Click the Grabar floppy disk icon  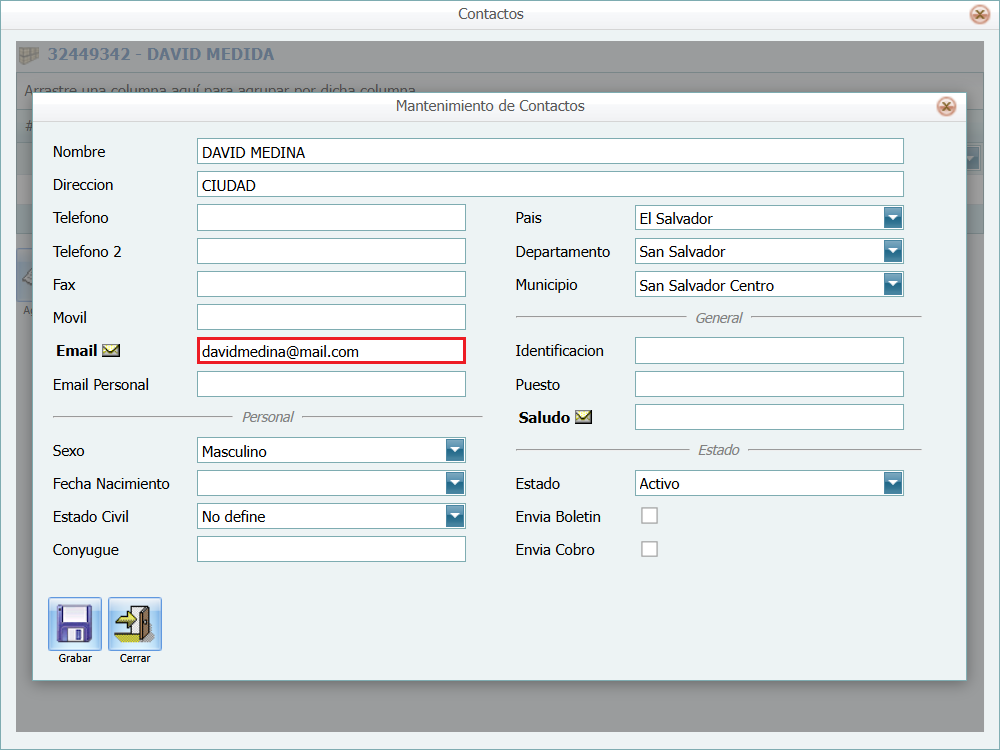(75, 624)
